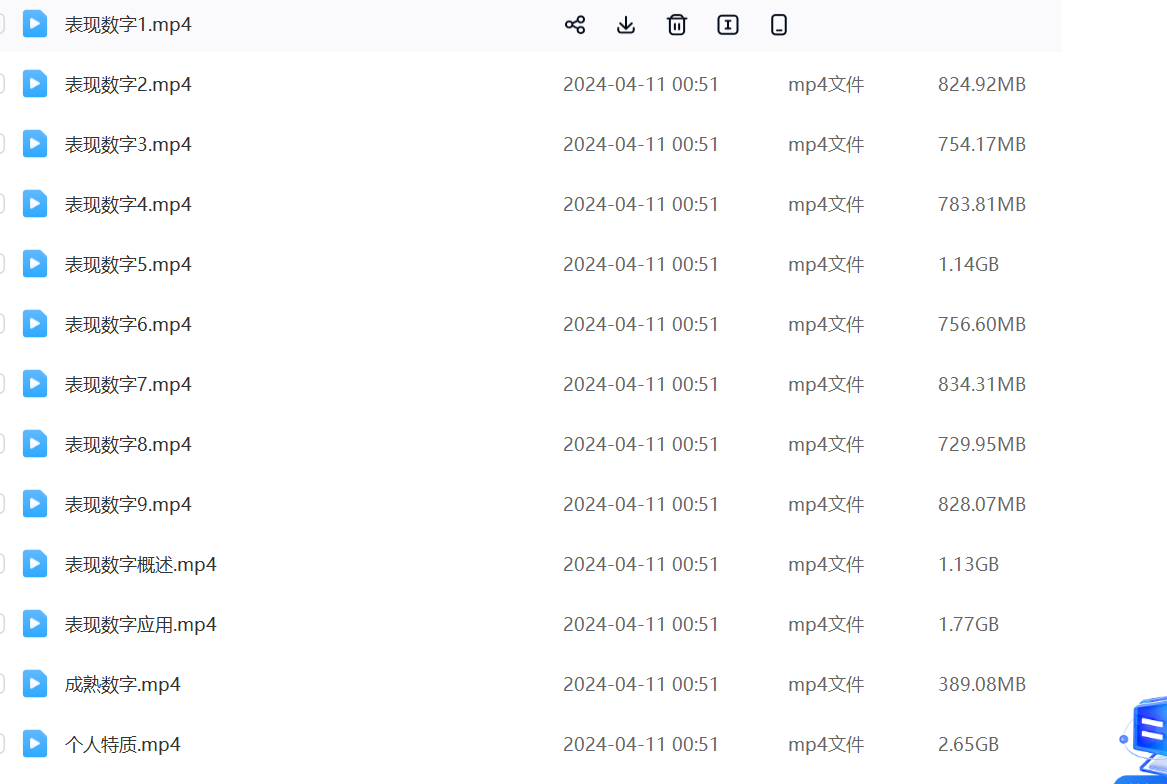Delete 表现数字1.mp4 with the trash icon
The width and height of the screenshot is (1167, 784).
(x=677, y=25)
